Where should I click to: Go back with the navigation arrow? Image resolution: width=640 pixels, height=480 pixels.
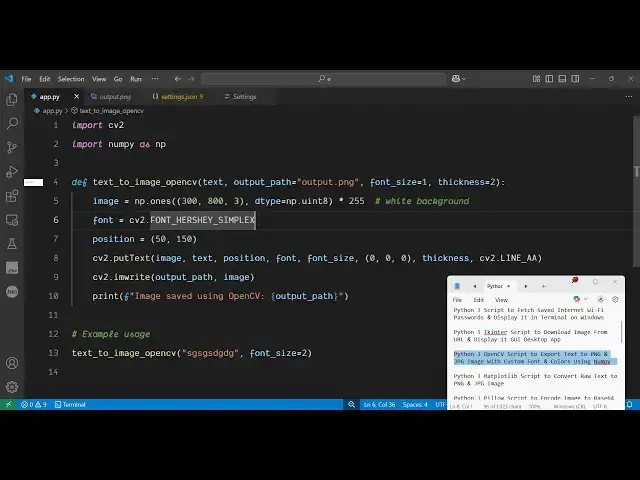(178, 79)
